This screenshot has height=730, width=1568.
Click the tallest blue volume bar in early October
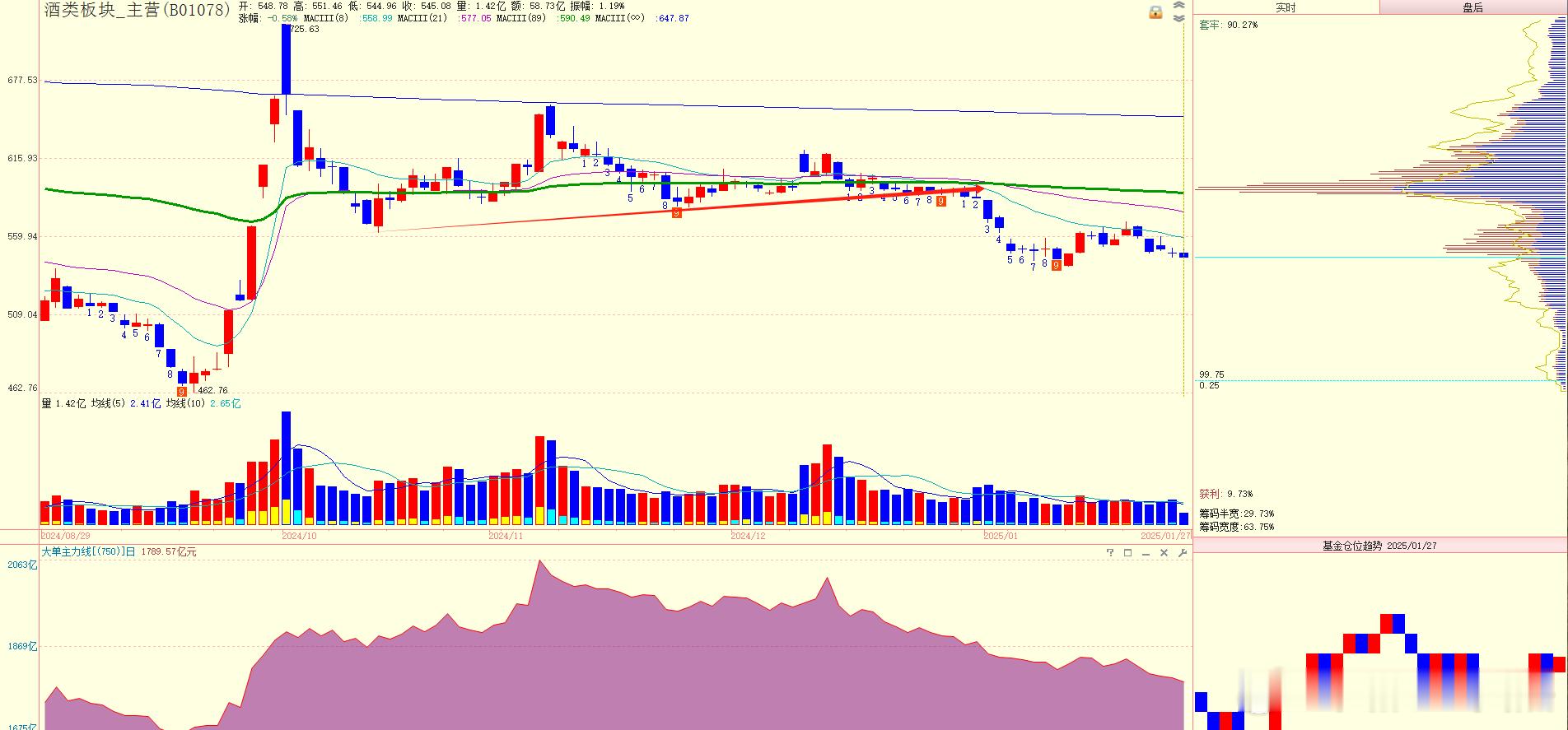tap(287, 467)
